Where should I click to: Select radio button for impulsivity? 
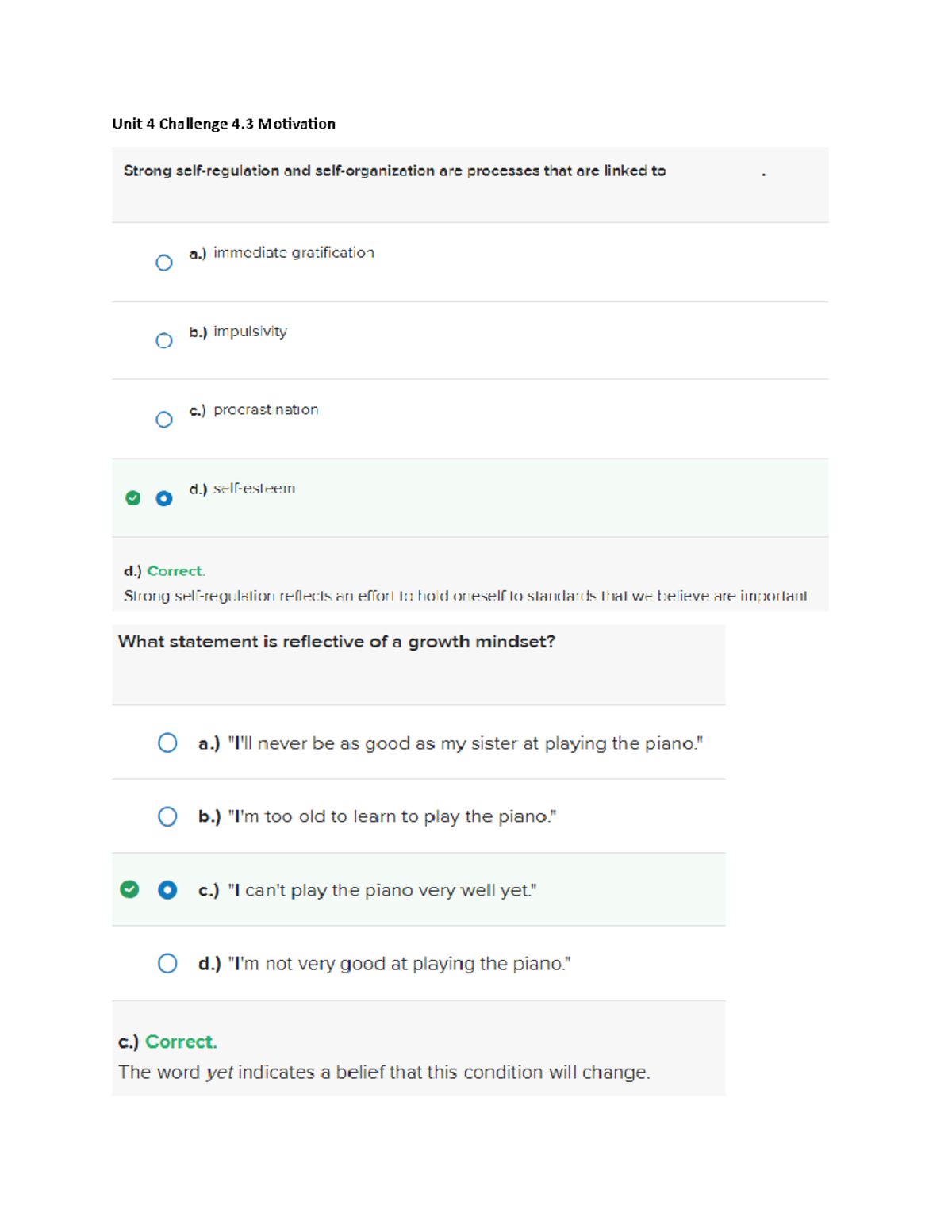click(x=164, y=340)
